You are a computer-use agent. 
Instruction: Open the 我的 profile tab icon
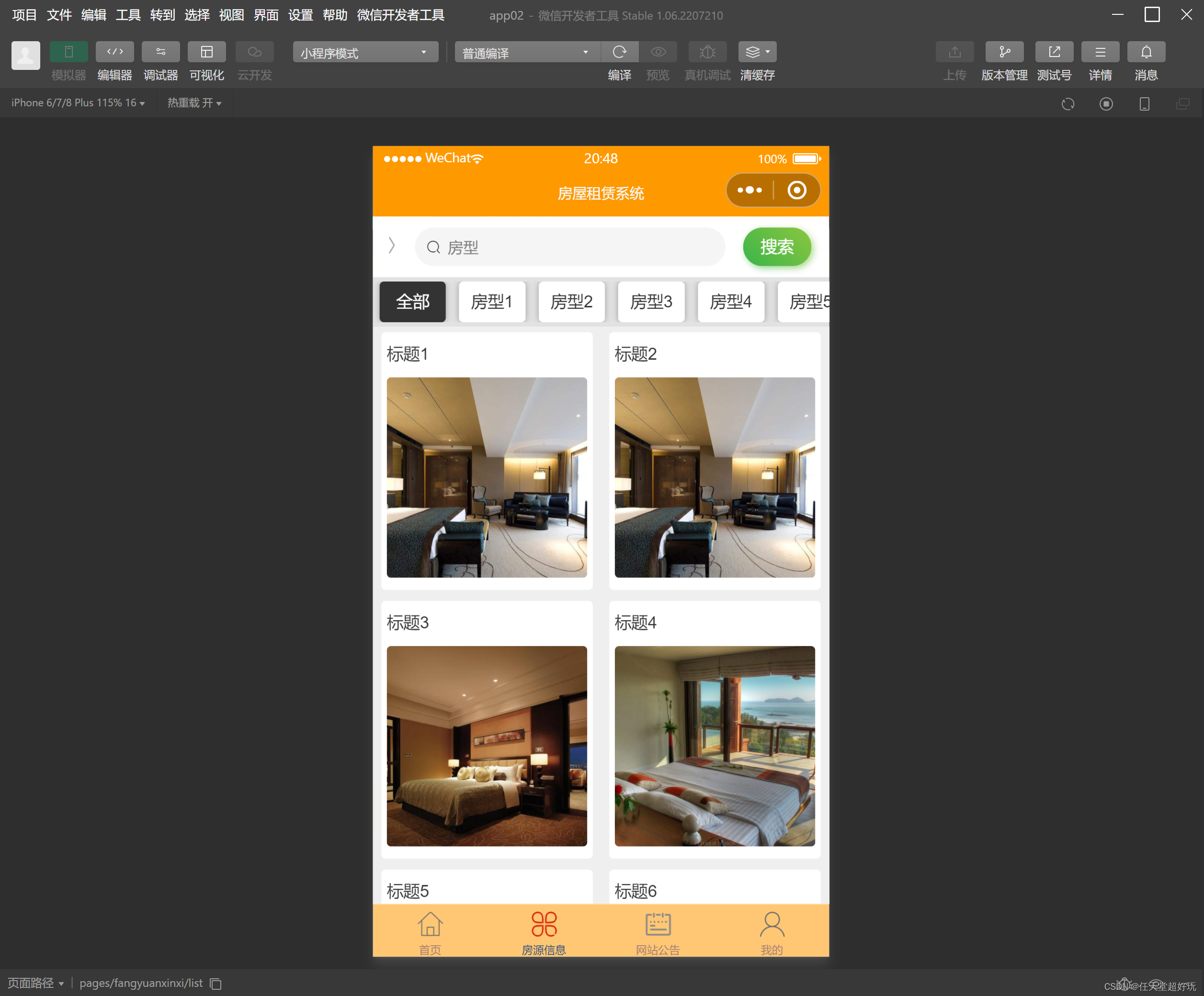pyautogui.click(x=772, y=924)
